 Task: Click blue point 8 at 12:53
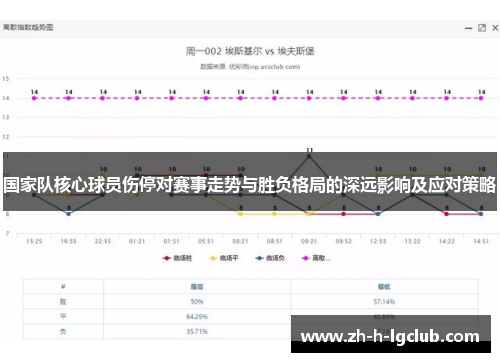(x=378, y=214)
